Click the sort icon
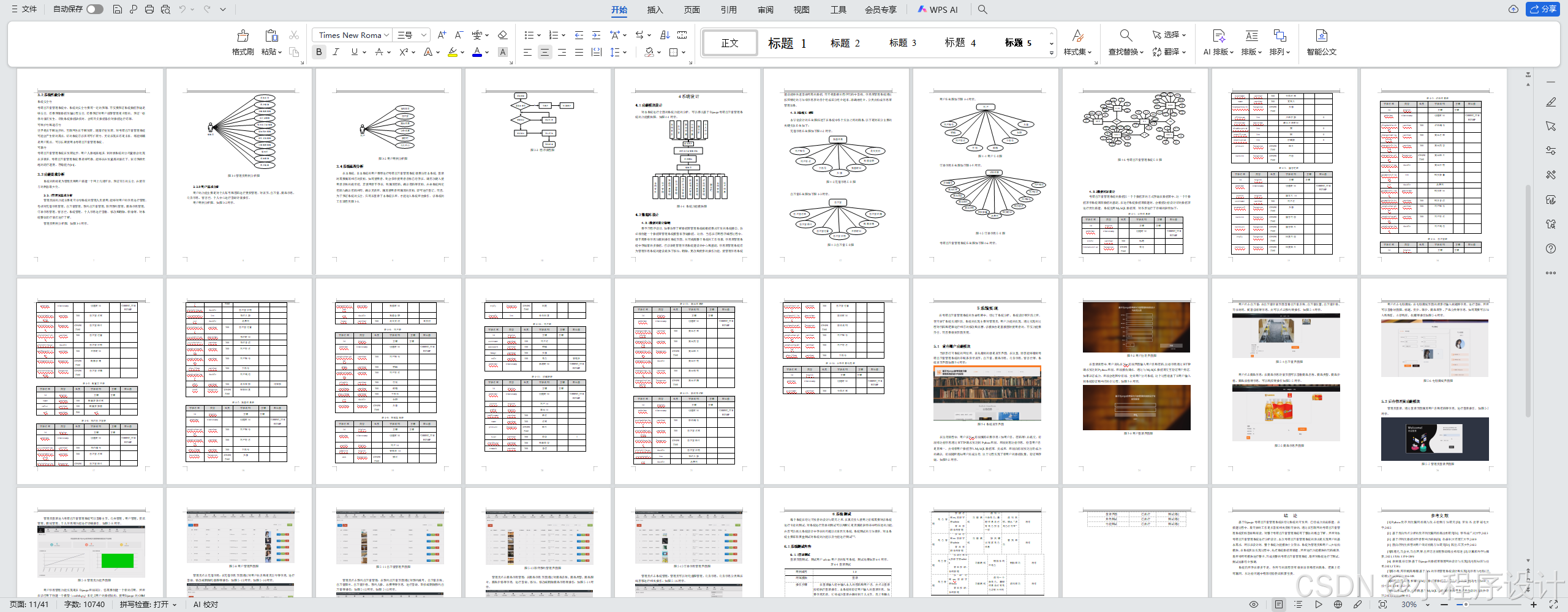1568x612 pixels. (x=665, y=35)
